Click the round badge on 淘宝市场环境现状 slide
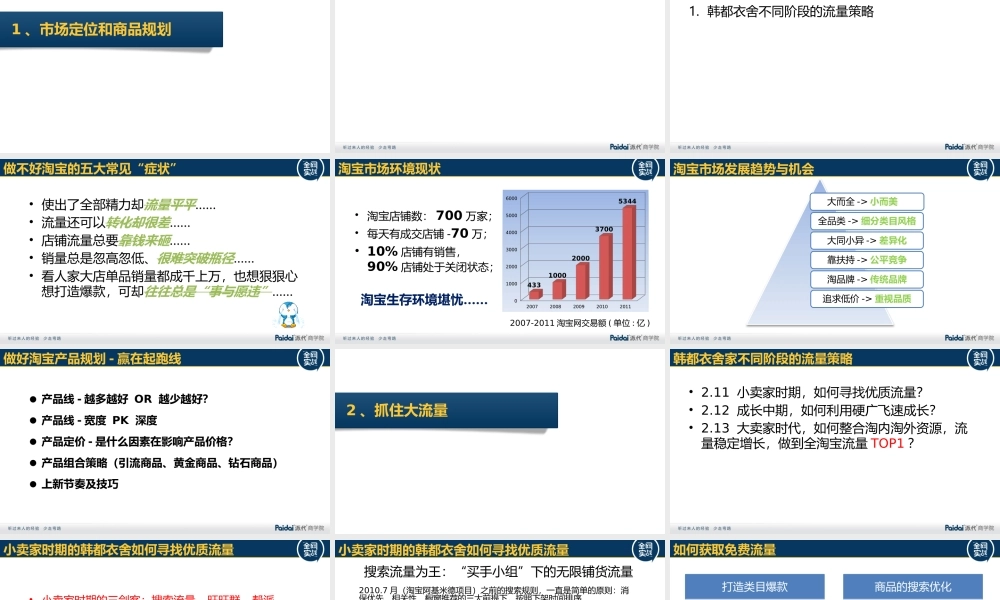The image size is (1000, 600). tap(647, 170)
